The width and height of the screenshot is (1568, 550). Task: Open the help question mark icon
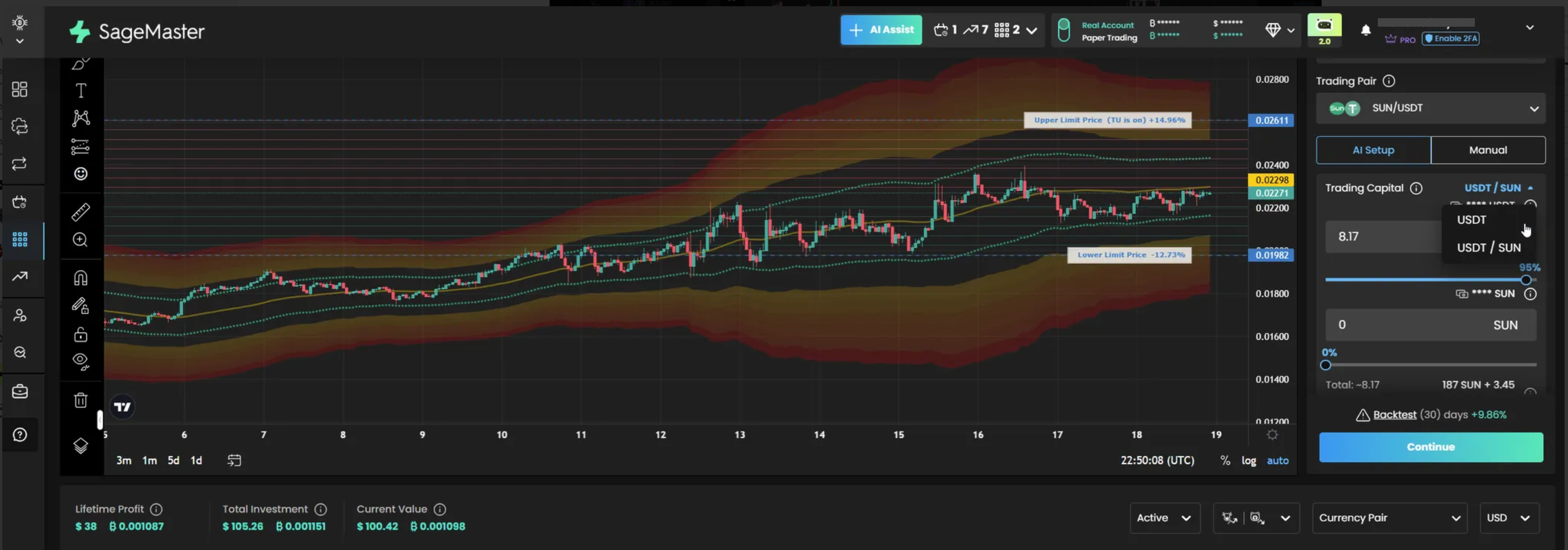[x=19, y=435]
